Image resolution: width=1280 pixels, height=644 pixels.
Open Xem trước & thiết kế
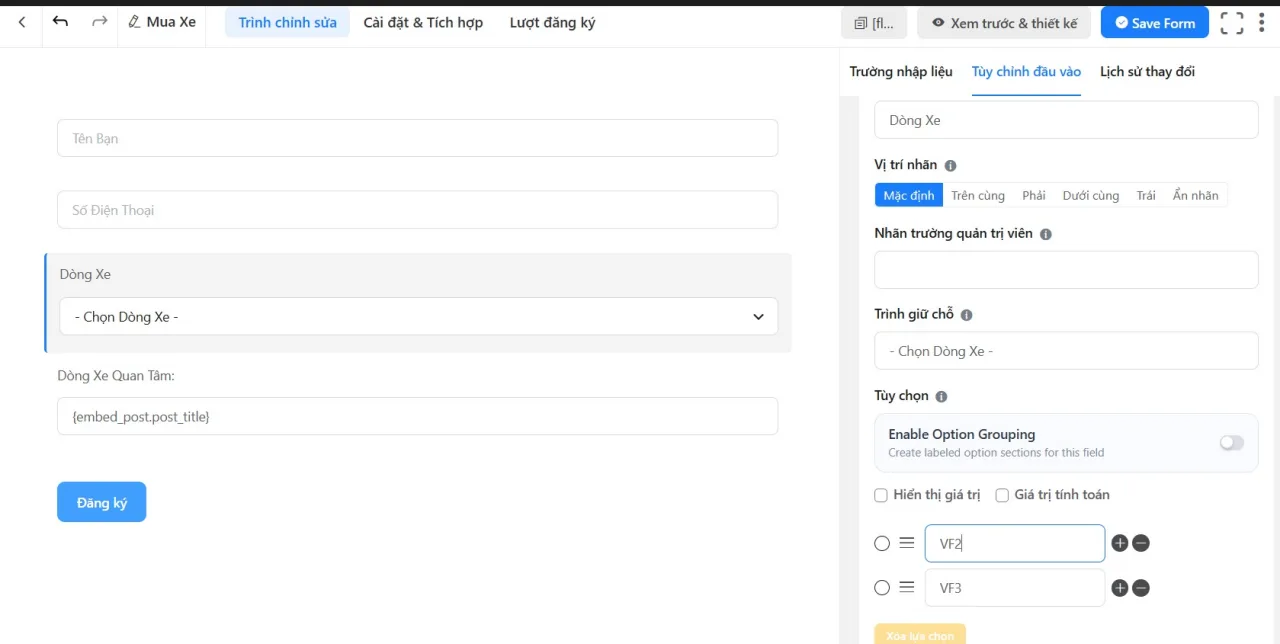(1004, 23)
